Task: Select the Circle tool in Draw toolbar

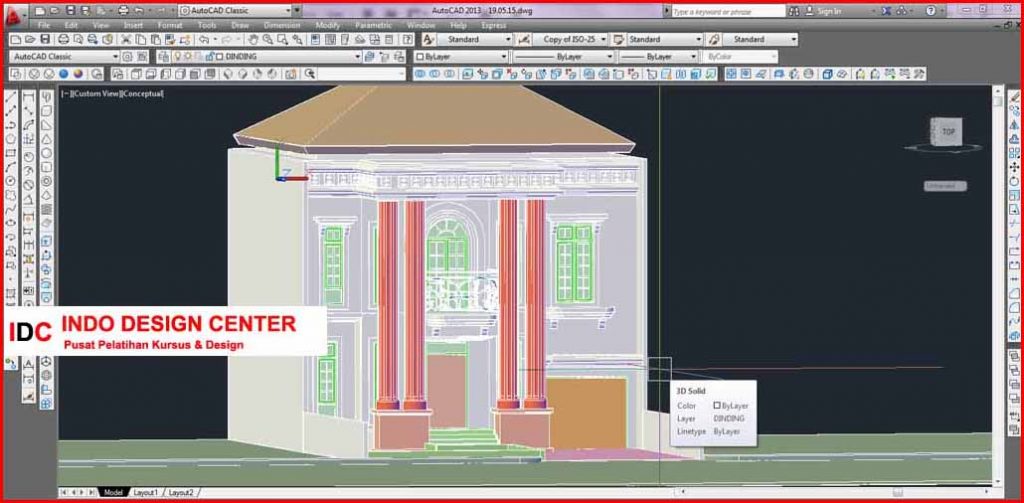Action: click(x=10, y=180)
